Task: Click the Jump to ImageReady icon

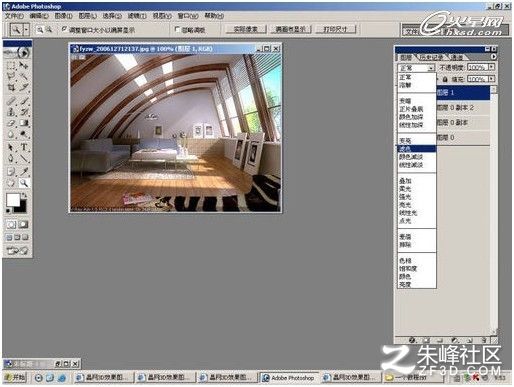Action: pyautogui.click(x=17, y=250)
